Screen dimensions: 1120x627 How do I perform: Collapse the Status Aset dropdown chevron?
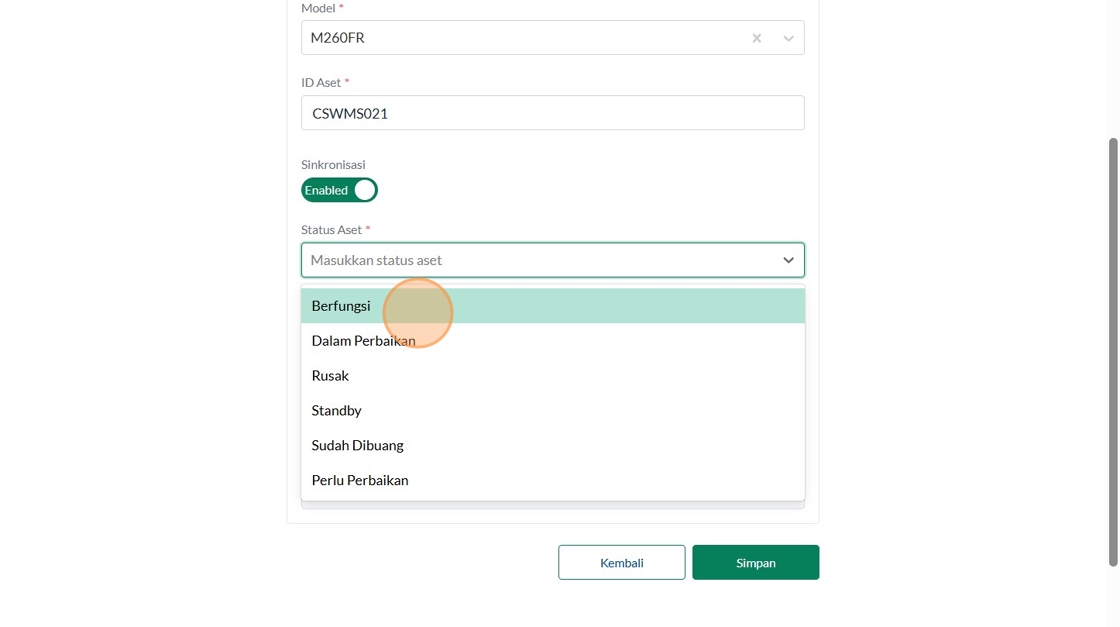(x=788, y=260)
